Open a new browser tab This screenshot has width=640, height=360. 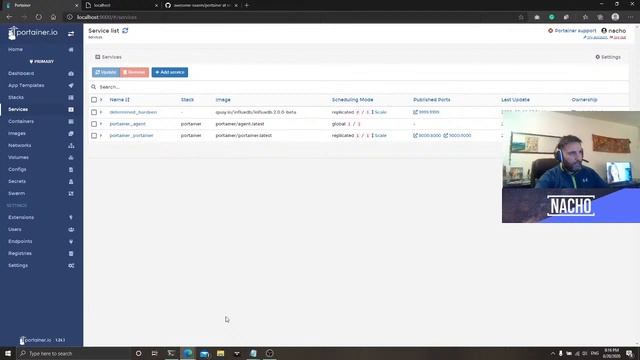coord(247,5)
